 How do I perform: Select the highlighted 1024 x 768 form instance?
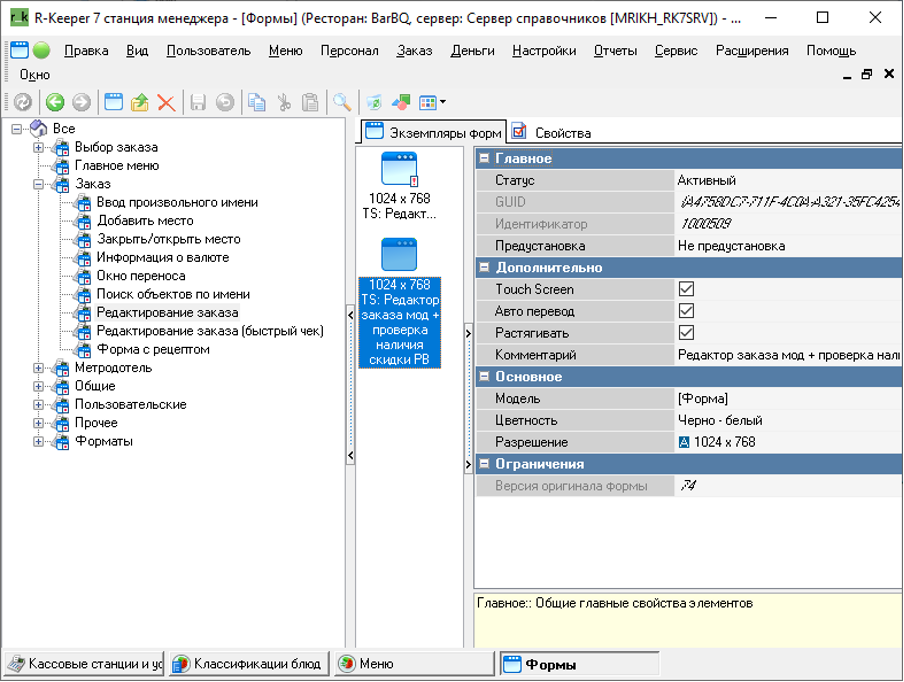(399, 303)
